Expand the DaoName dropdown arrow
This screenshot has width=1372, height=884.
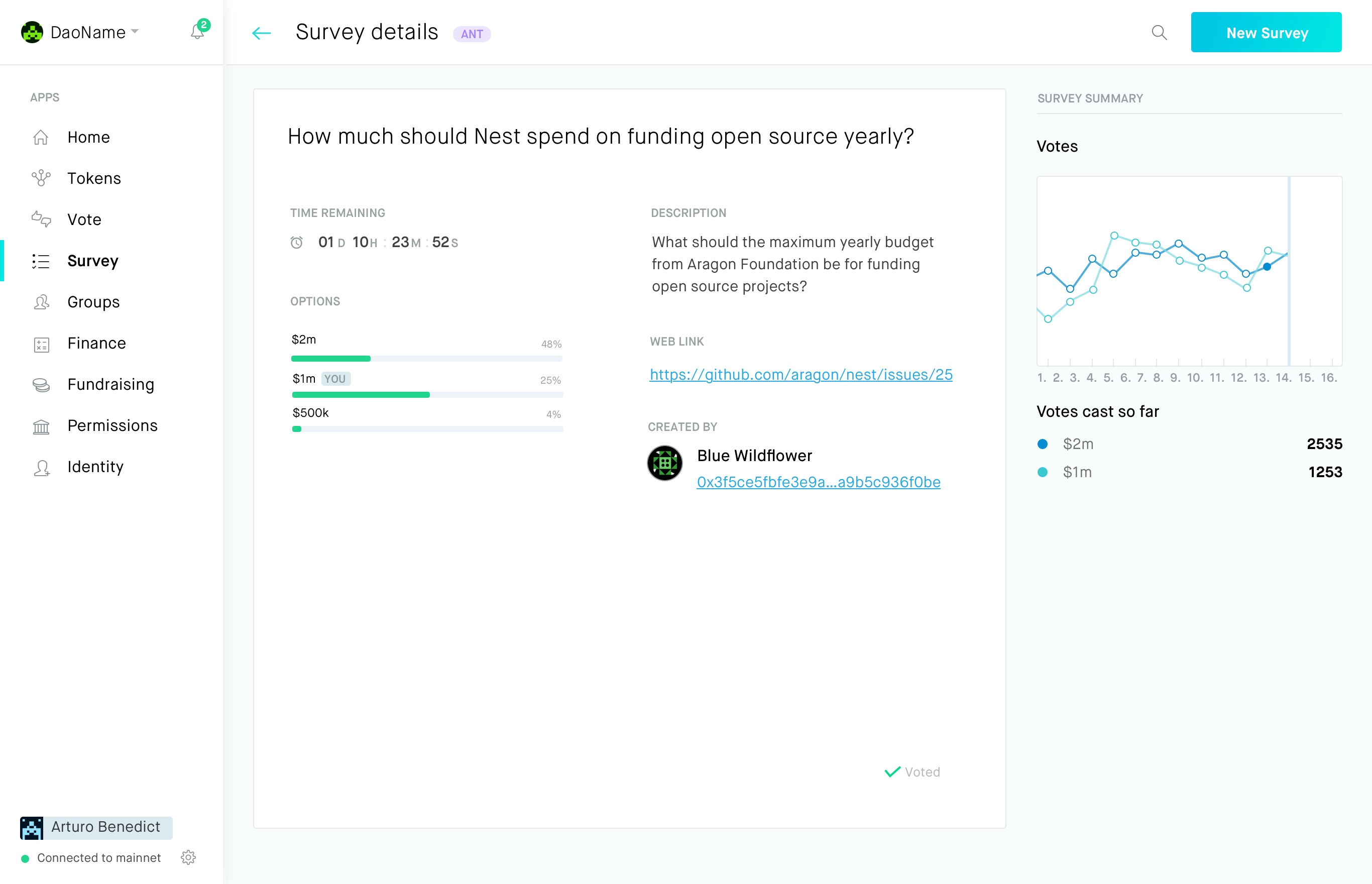pyautogui.click(x=135, y=31)
